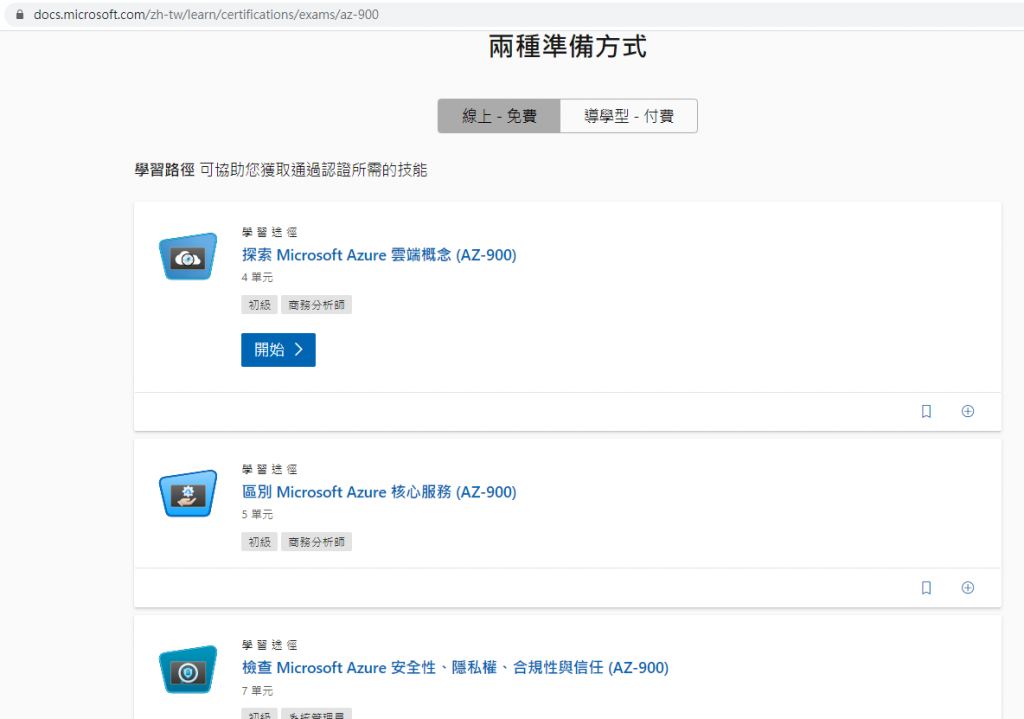Select the 線上 - 免費 tab
Screen dimensions: 1024x719
click(499, 116)
